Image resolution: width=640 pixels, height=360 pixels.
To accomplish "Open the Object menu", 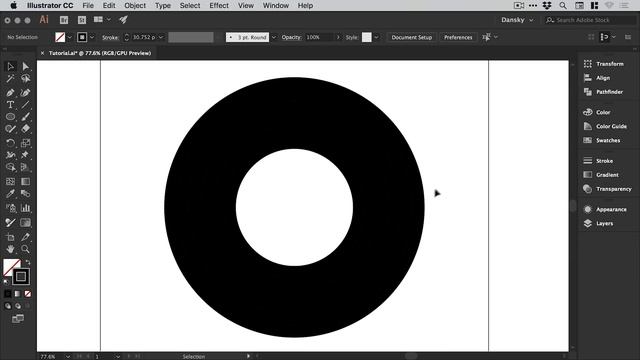I will click(135, 6).
